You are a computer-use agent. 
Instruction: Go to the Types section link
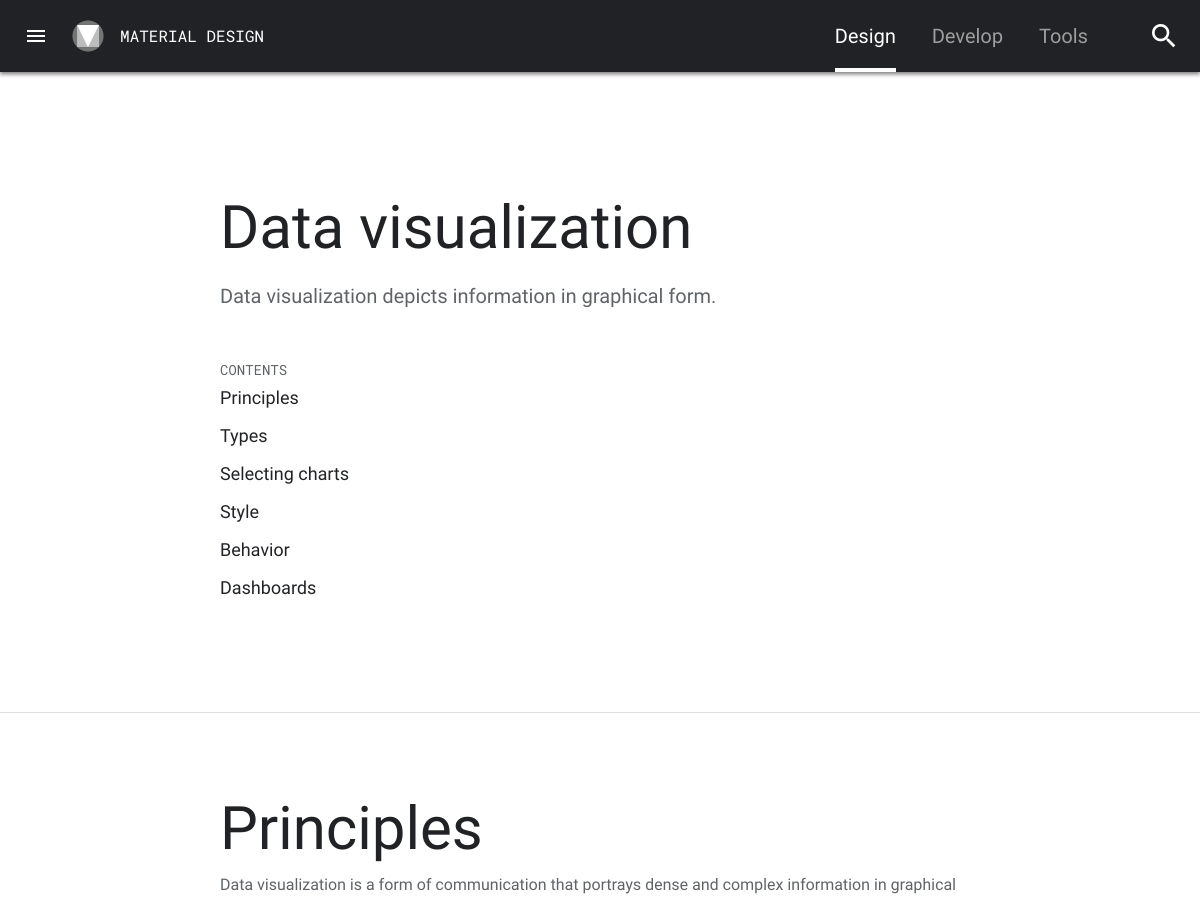pos(243,436)
